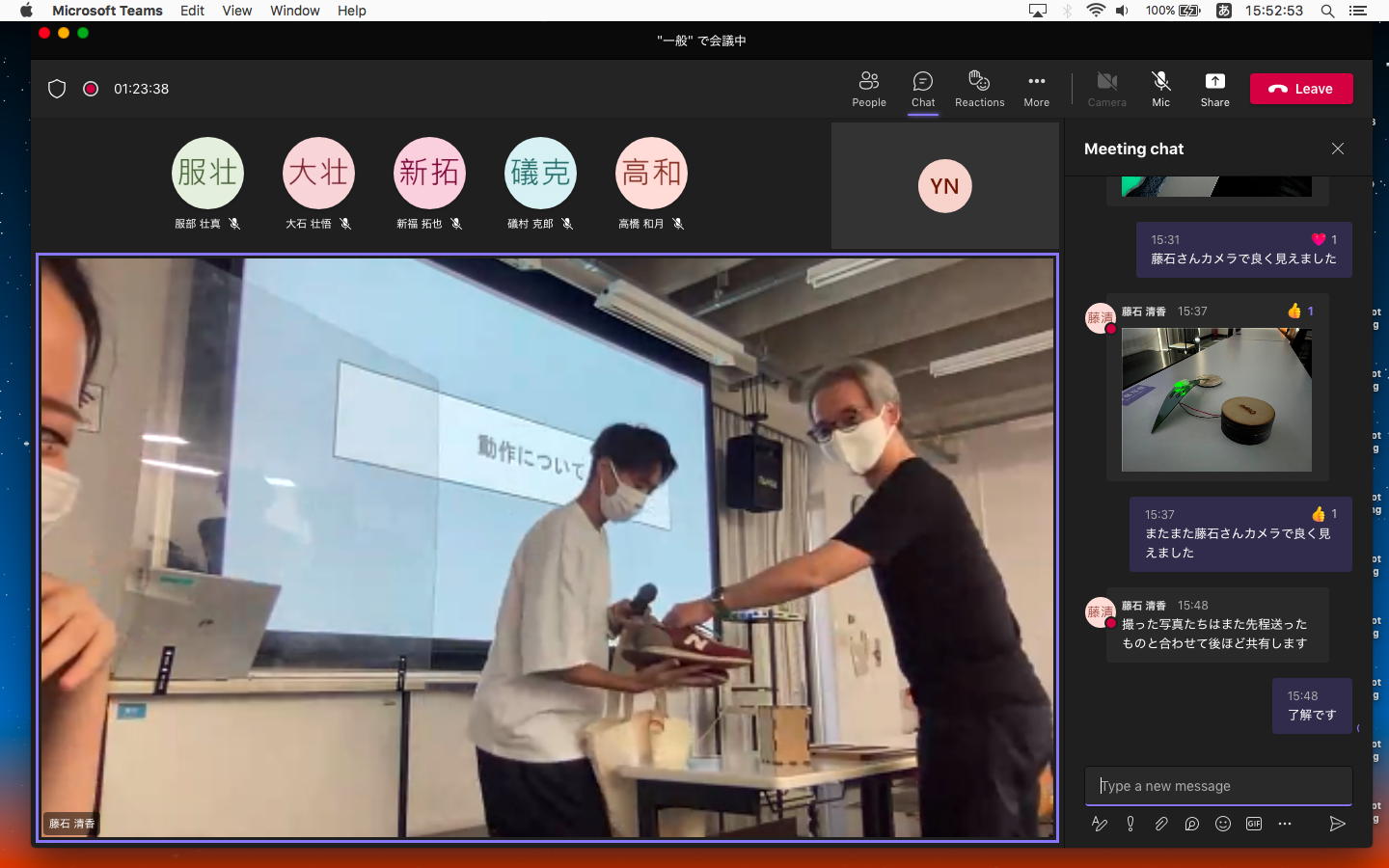Click the new message input field

point(1218,786)
